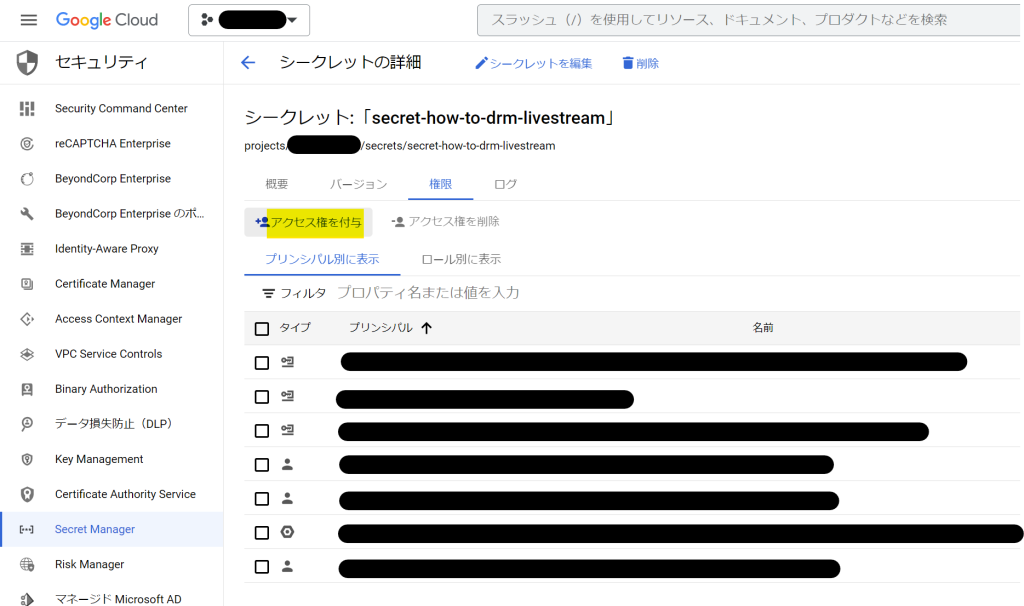1024x606 pixels.
Task: Check the fourth principal row checkbox
Action: pos(262,465)
